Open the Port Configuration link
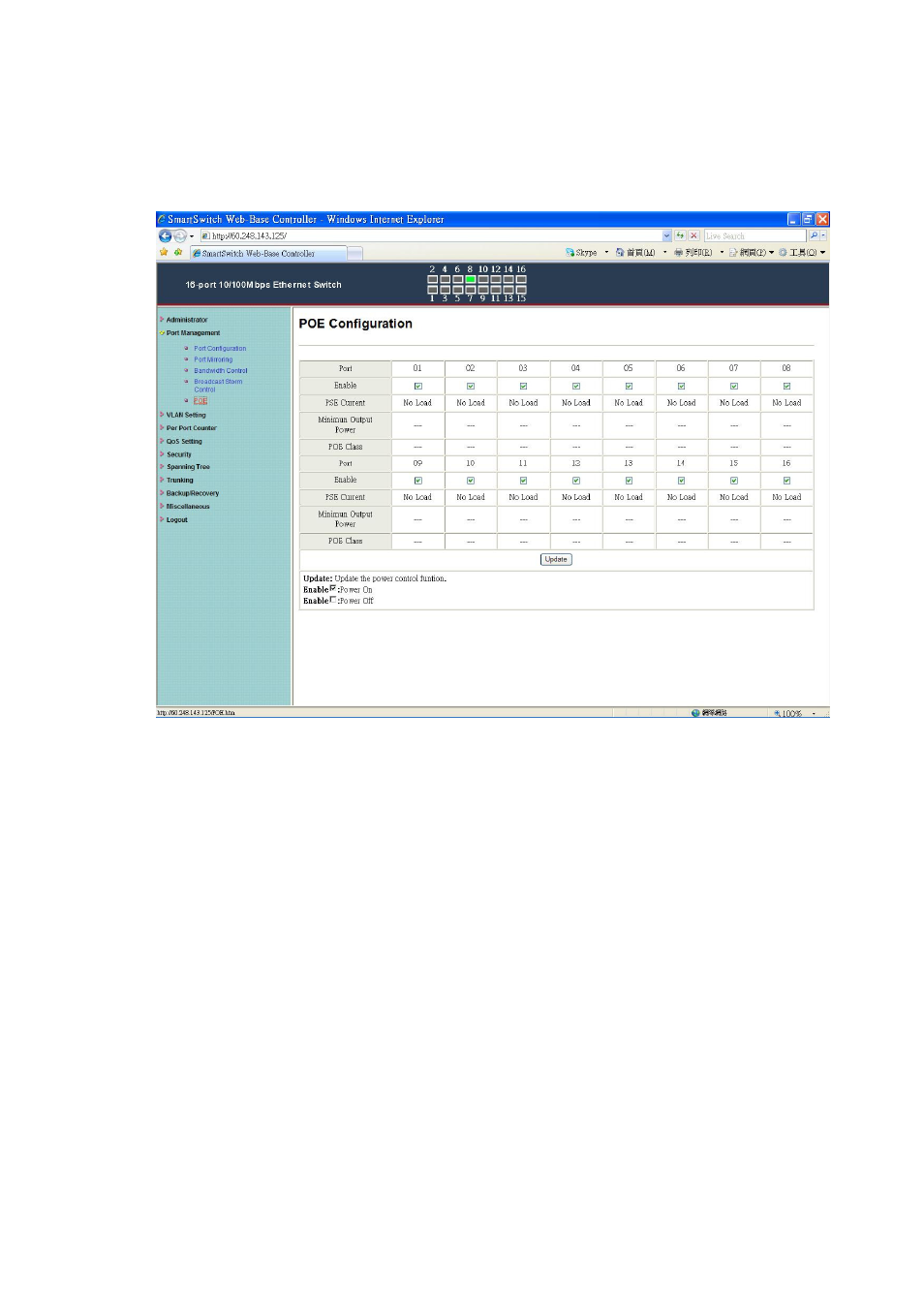Viewport: 924px width, 1309px height. point(220,349)
